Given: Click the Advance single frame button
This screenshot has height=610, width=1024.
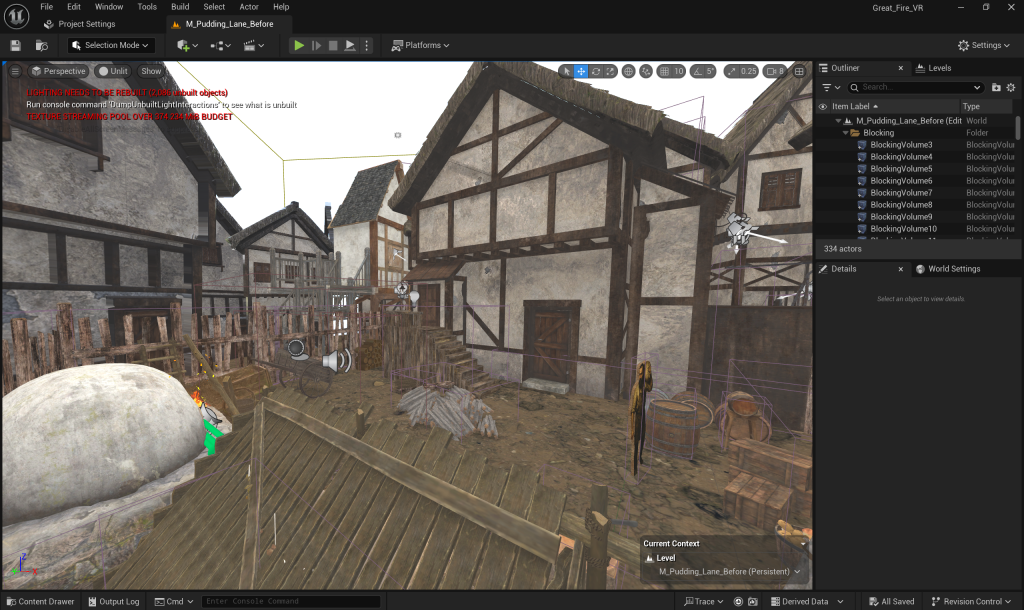Looking at the screenshot, I should click(x=317, y=46).
